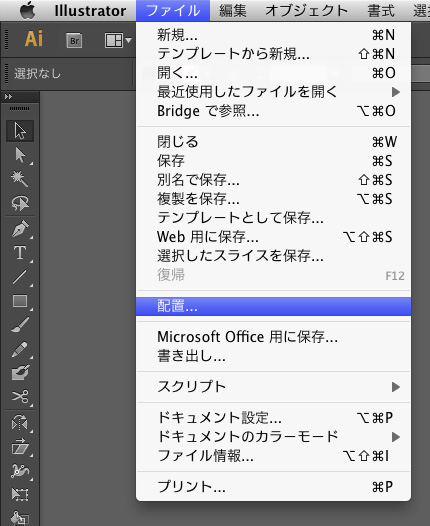Expand 最近使用したファイルを開く submenu
The height and width of the screenshot is (526, 430).
coord(274,92)
